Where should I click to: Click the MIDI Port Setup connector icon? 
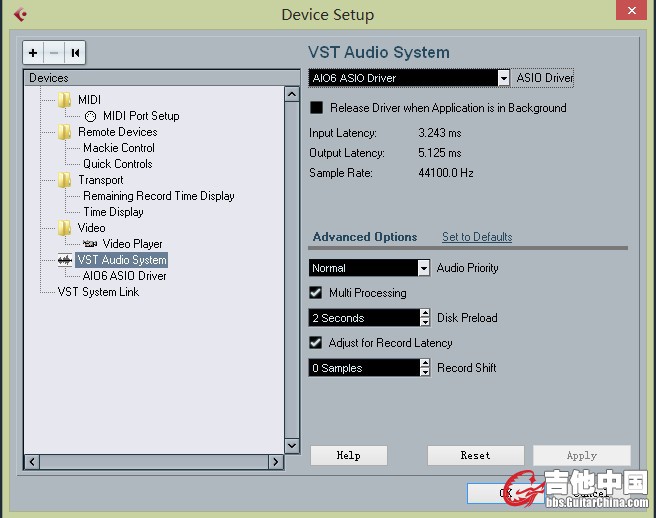pyautogui.click(x=90, y=116)
